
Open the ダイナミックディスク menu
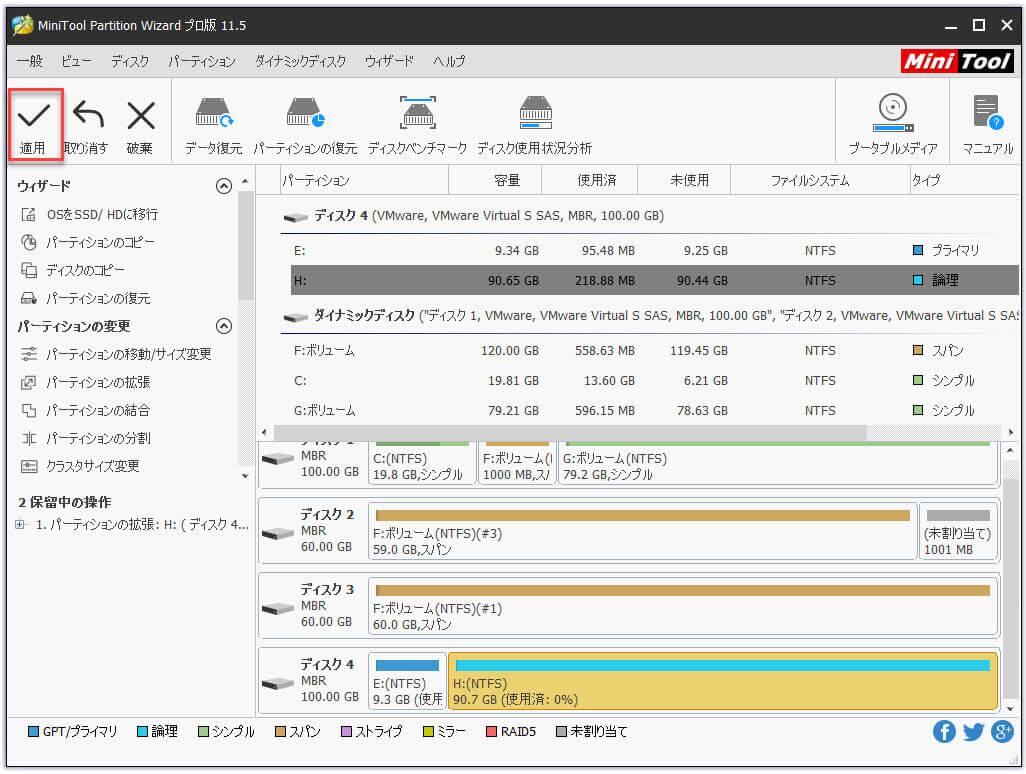tap(300, 61)
